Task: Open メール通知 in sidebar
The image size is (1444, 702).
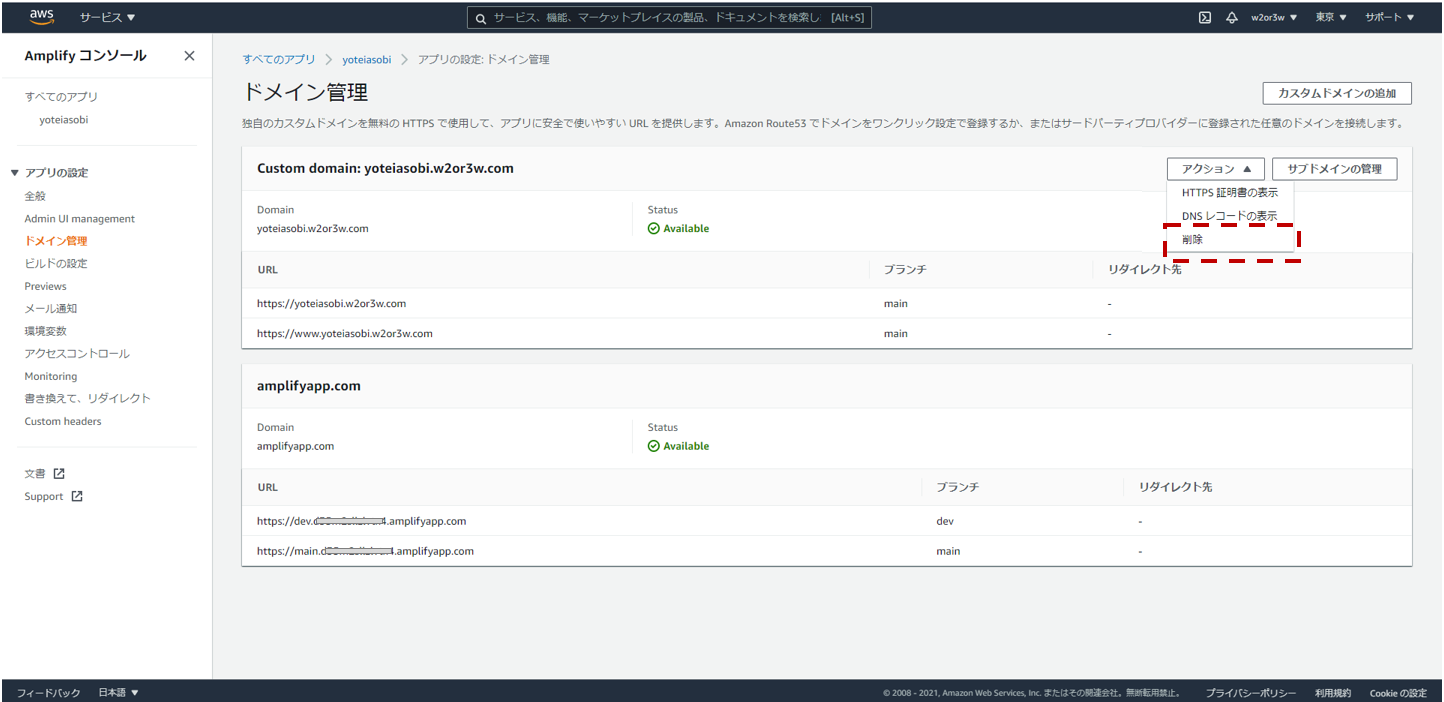Action: (x=50, y=309)
